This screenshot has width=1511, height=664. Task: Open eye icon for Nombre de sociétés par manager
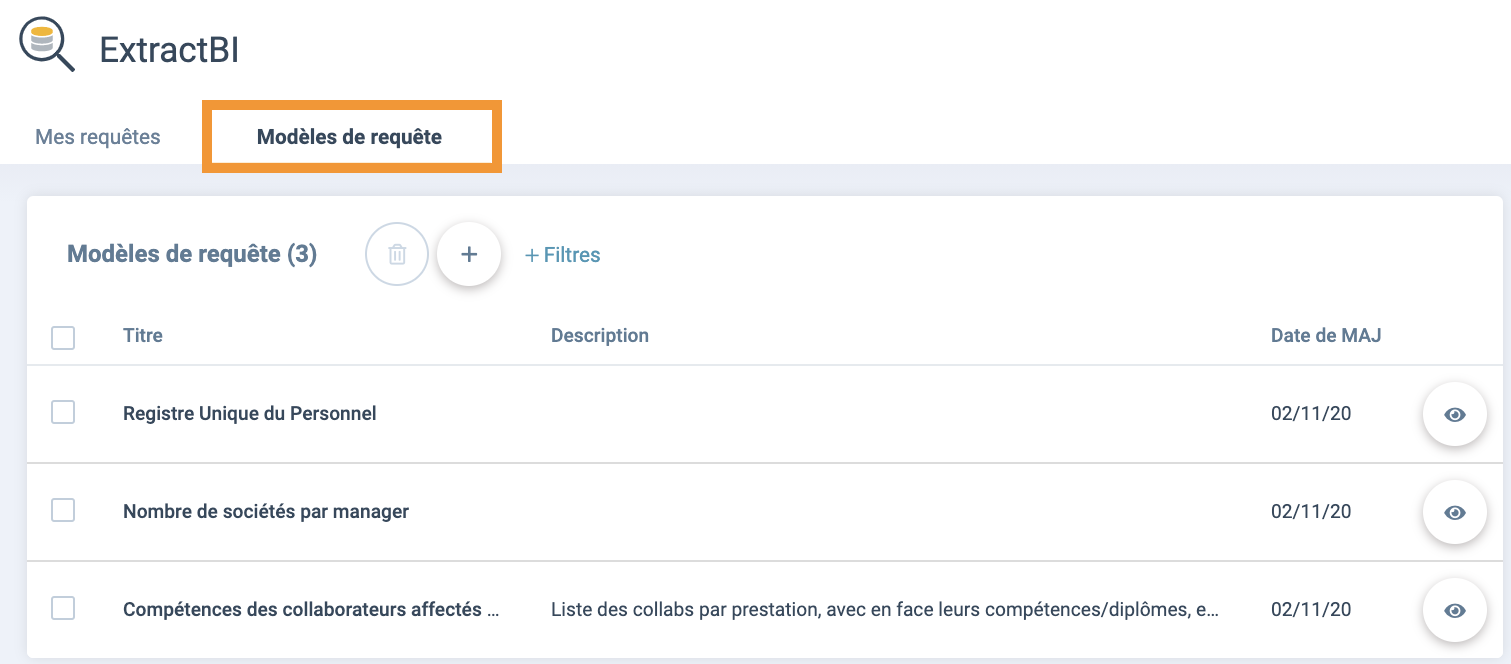pyautogui.click(x=1455, y=512)
